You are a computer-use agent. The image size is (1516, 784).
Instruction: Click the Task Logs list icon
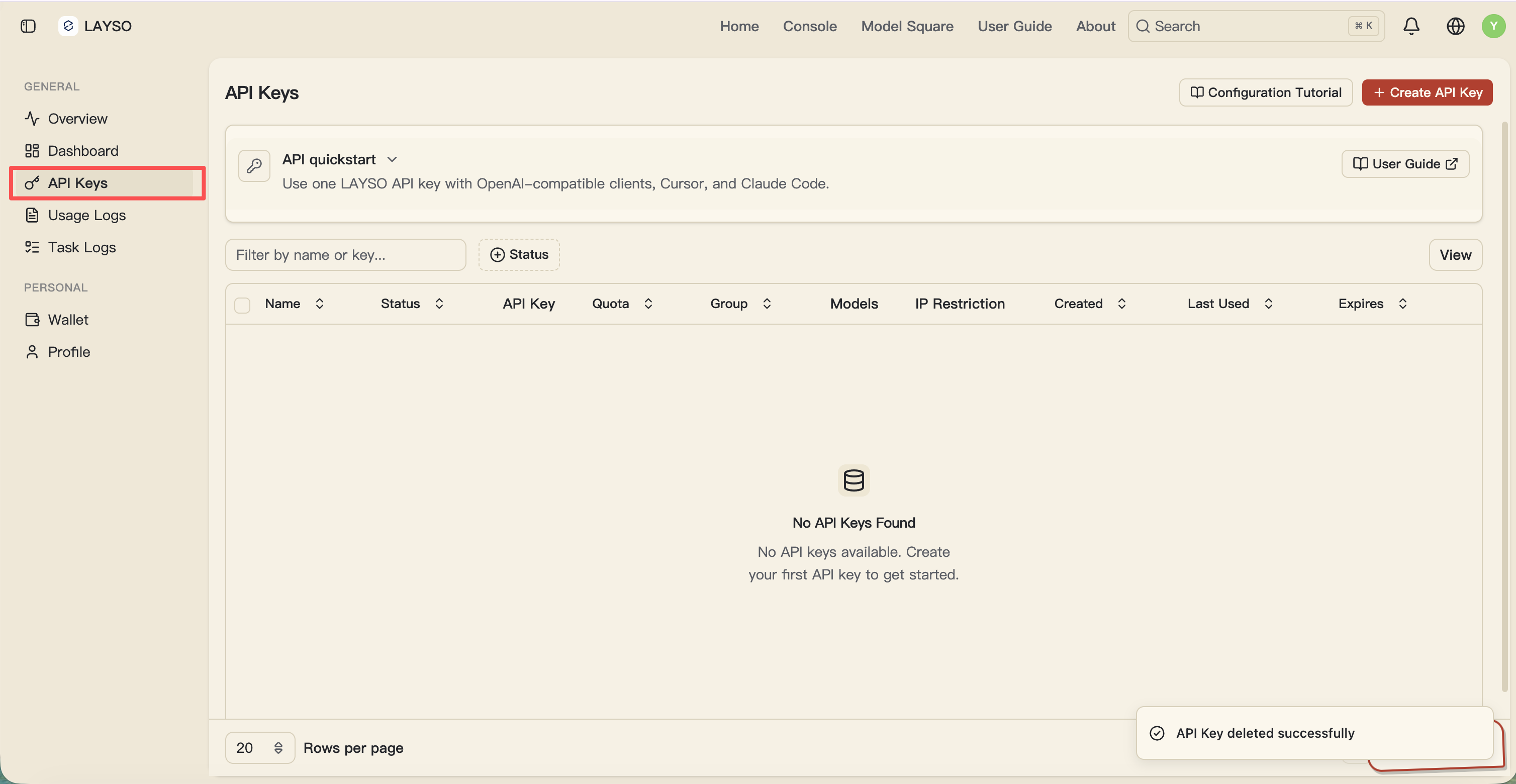(x=32, y=247)
